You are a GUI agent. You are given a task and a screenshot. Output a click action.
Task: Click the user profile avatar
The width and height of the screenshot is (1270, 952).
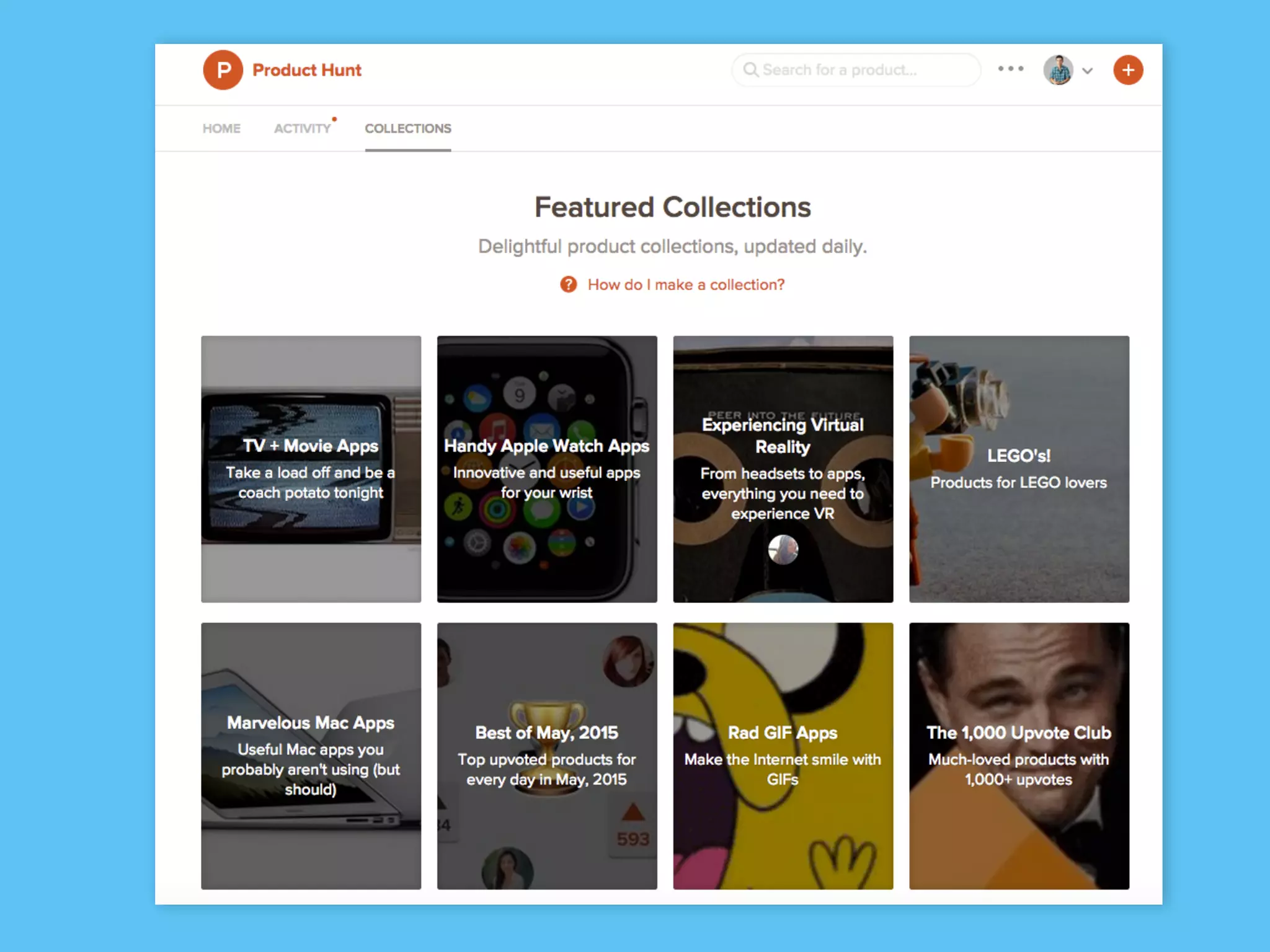pos(1058,70)
